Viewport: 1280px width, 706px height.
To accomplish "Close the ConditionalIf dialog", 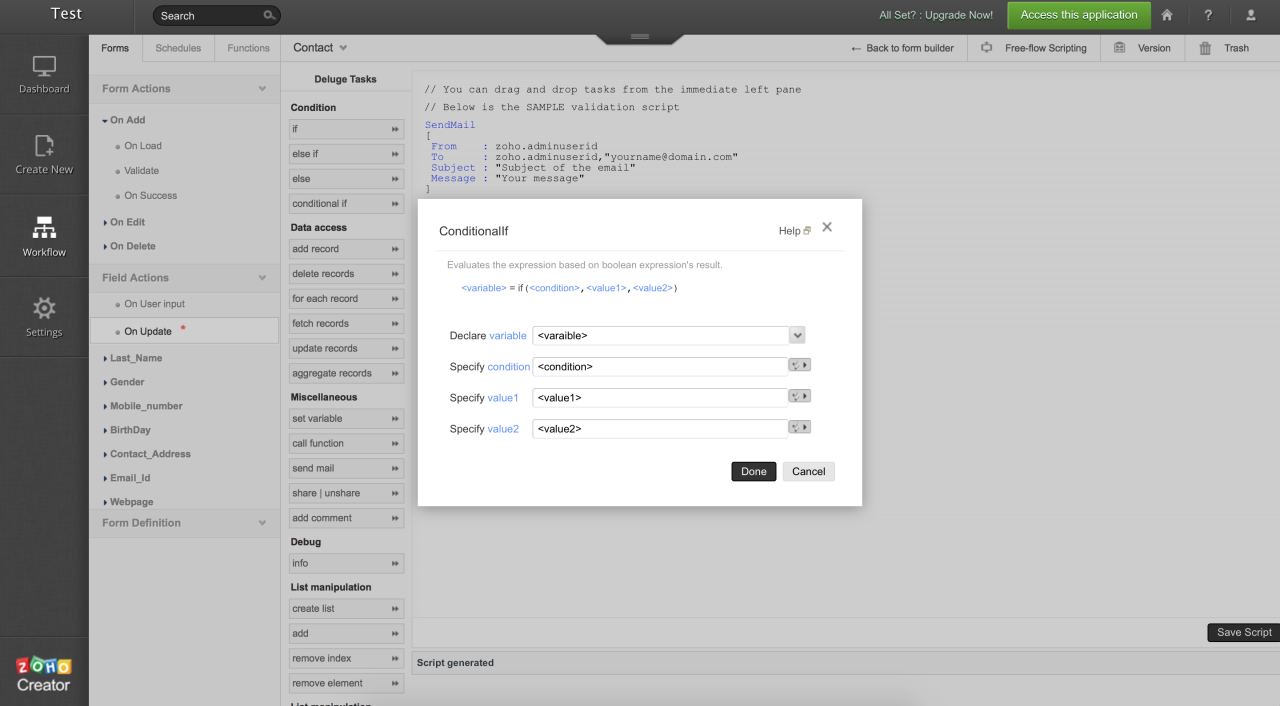I will pos(827,227).
